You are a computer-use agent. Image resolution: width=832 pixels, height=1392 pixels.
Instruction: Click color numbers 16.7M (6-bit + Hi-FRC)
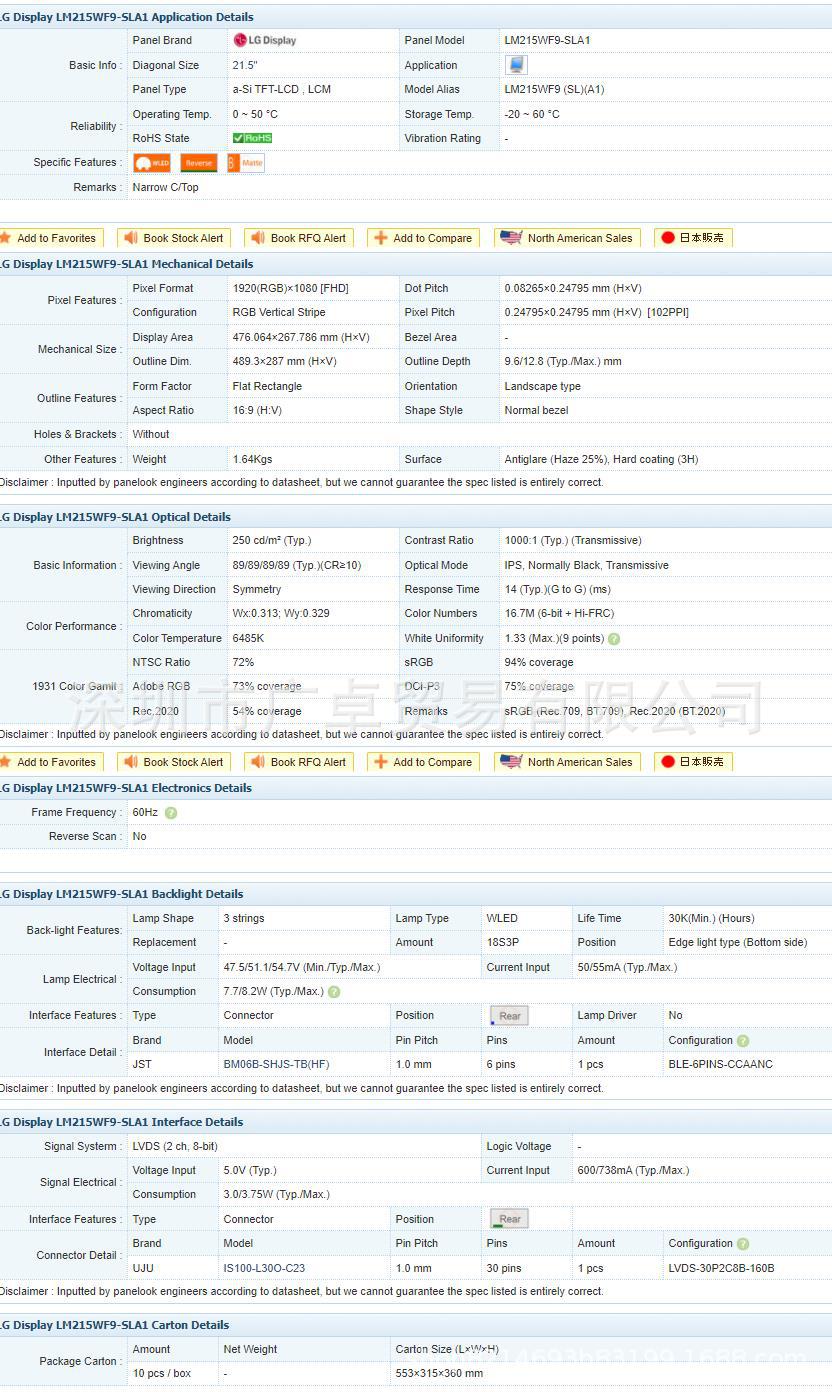pos(559,613)
